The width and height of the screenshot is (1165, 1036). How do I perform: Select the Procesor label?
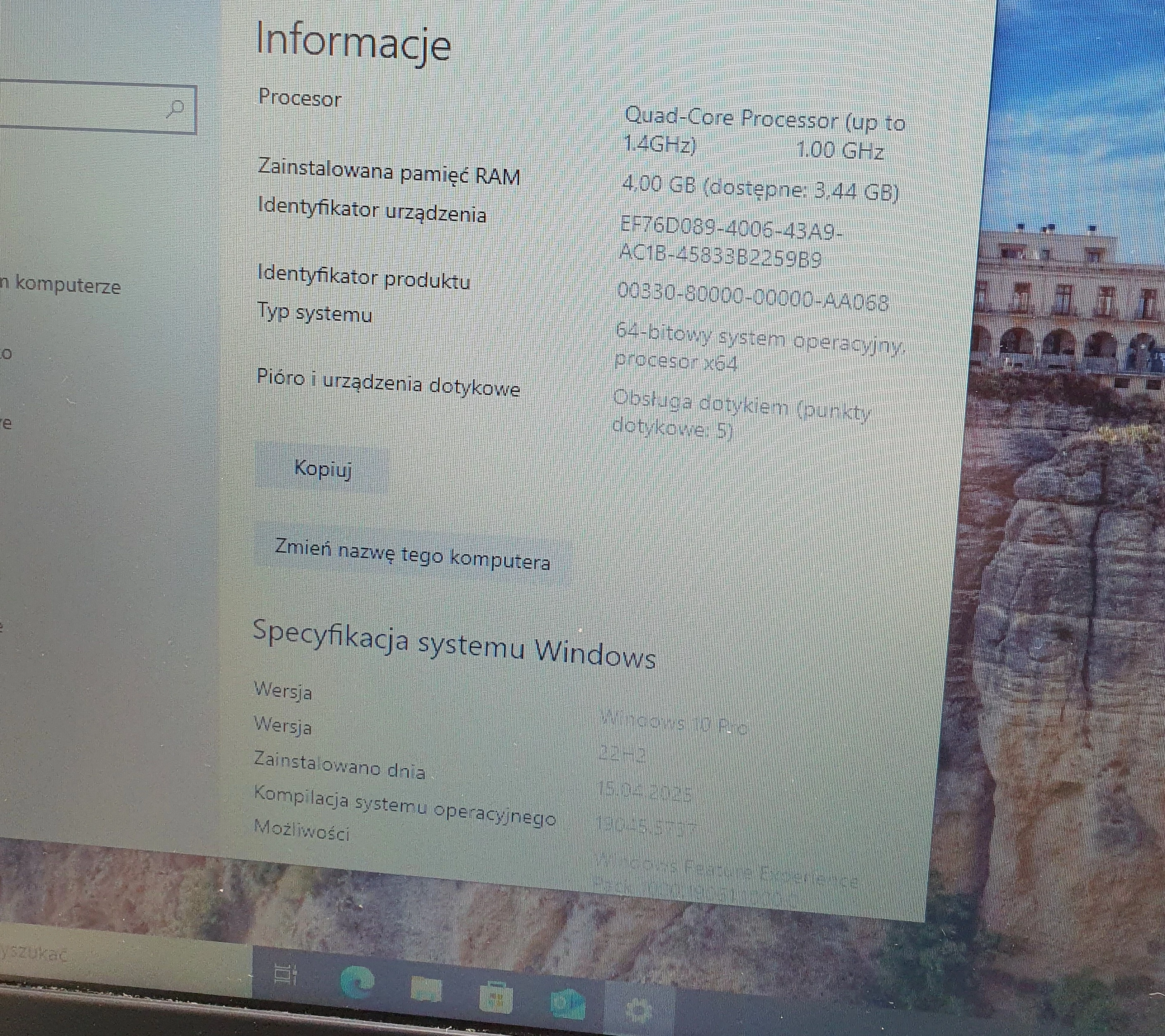[x=300, y=98]
